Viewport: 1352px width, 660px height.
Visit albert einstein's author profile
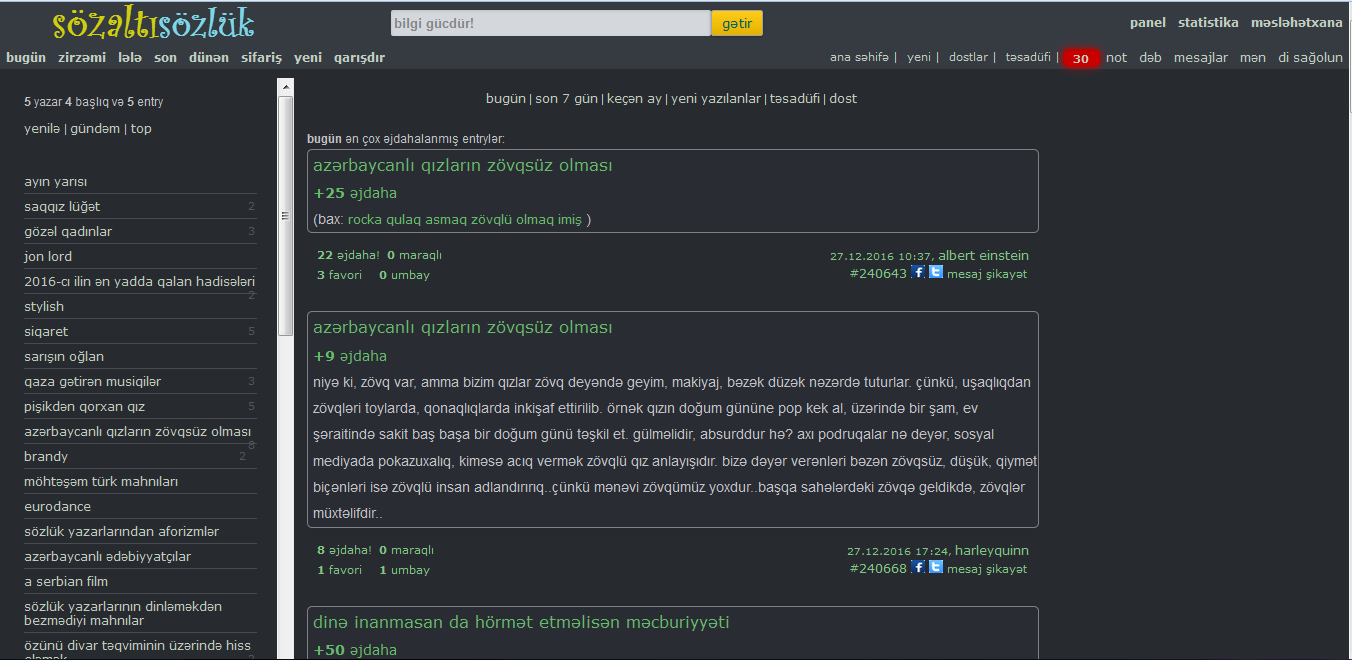pyautogui.click(x=983, y=255)
